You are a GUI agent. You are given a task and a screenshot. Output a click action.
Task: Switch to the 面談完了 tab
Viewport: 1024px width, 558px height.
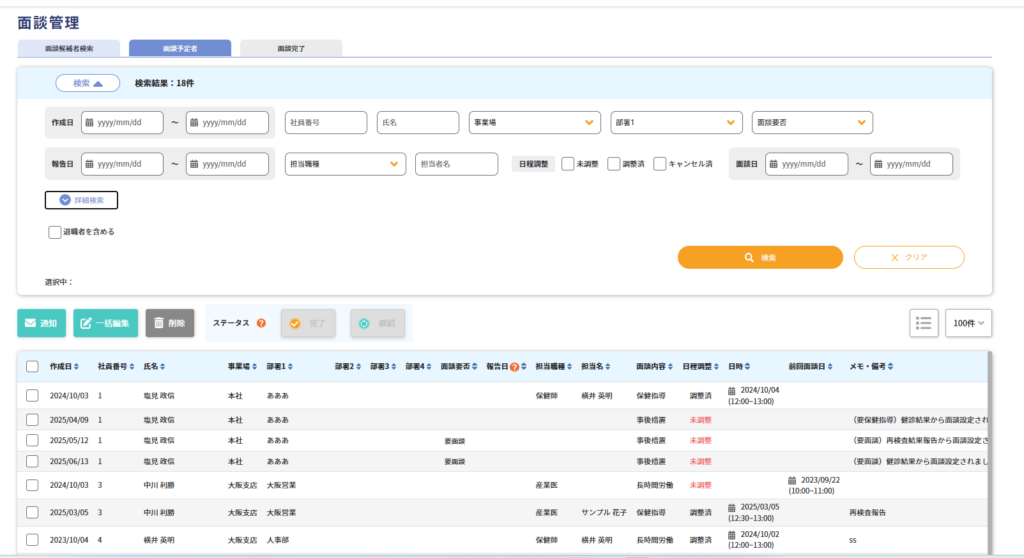tap(291, 48)
